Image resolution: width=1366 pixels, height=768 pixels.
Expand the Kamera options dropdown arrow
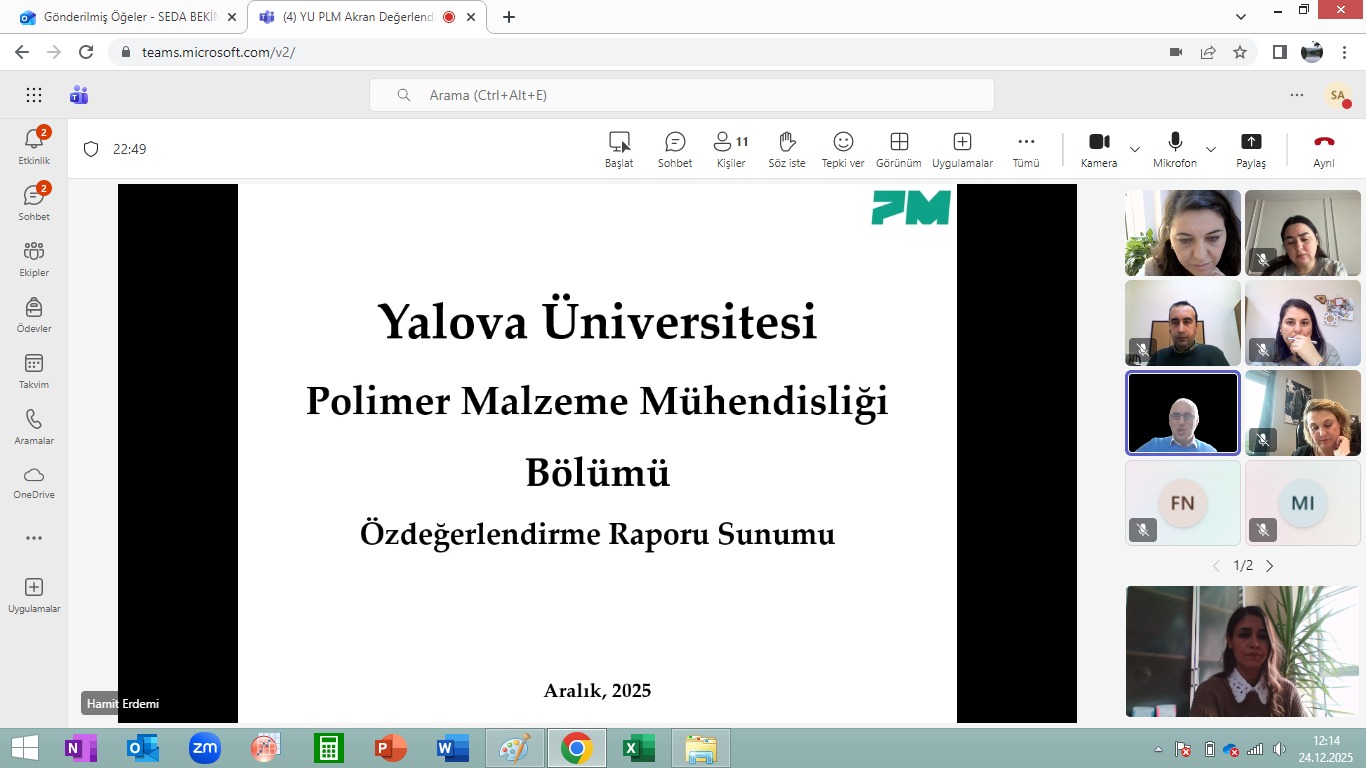click(x=1135, y=149)
